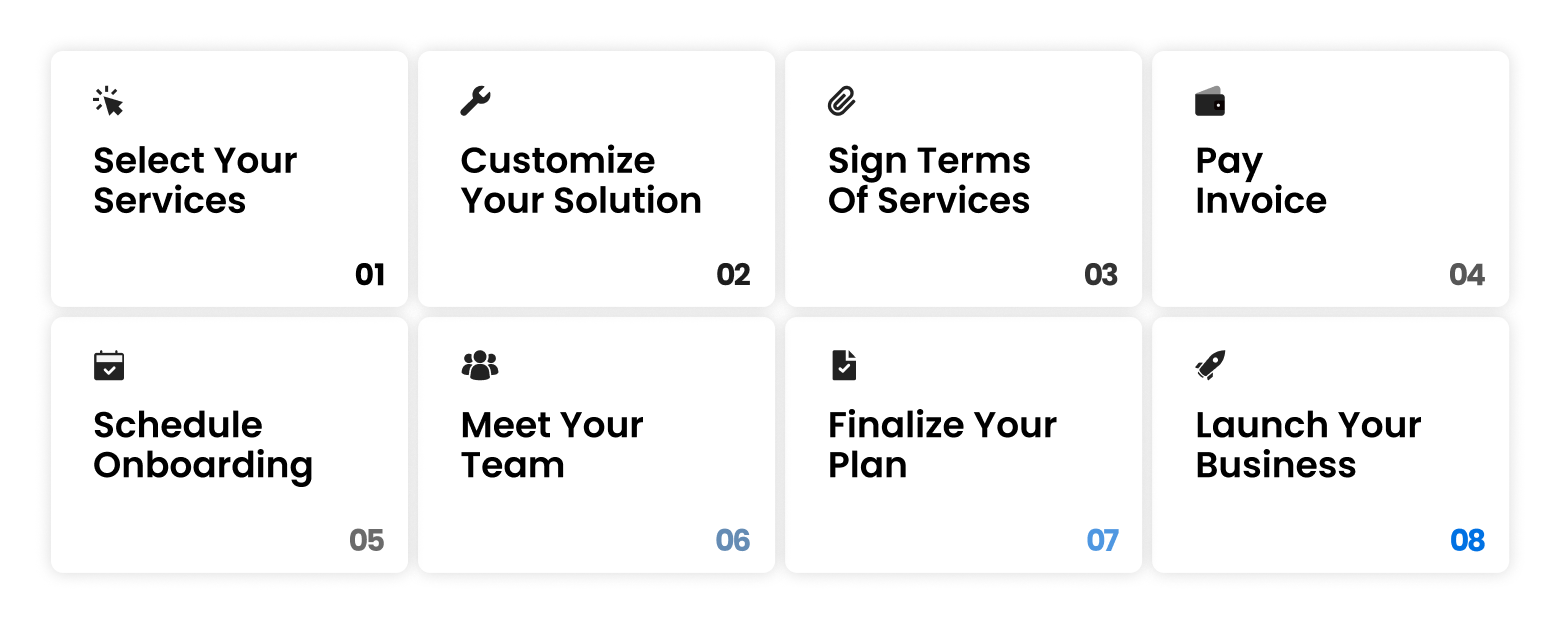The image size is (1560, 623).
Task: Click step number 01 on the first card
Action: (x=370, y=275)
